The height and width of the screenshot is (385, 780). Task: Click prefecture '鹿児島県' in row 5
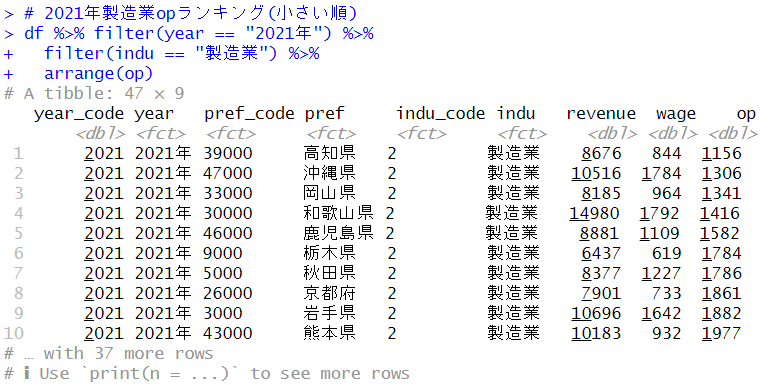(x=338, y=233)
